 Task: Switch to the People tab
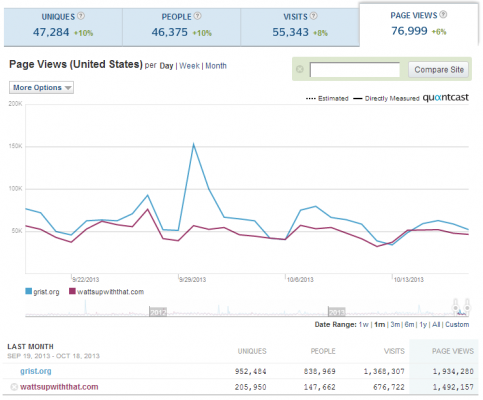tap(181, 27)
